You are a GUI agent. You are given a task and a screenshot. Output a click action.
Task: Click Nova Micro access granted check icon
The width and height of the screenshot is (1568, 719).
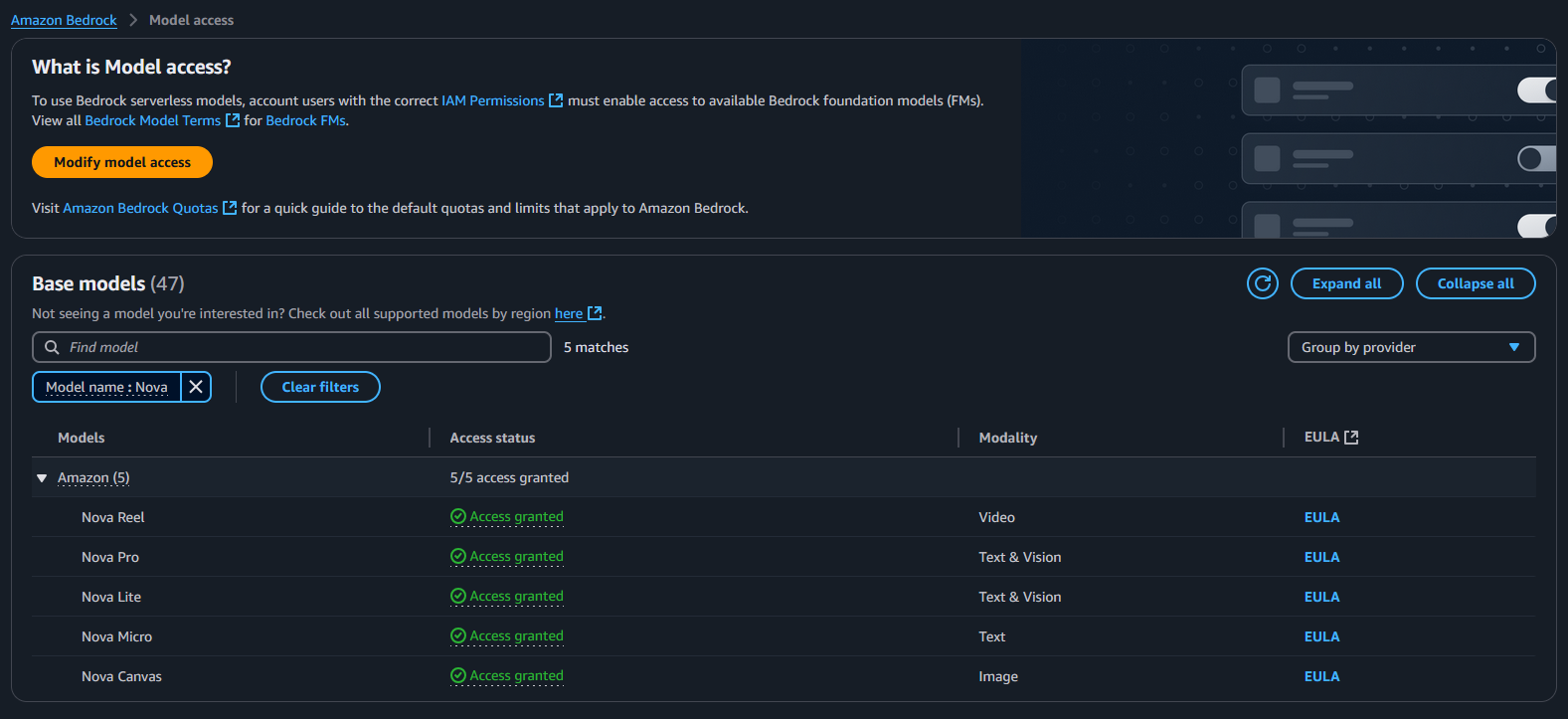[458, 635]
